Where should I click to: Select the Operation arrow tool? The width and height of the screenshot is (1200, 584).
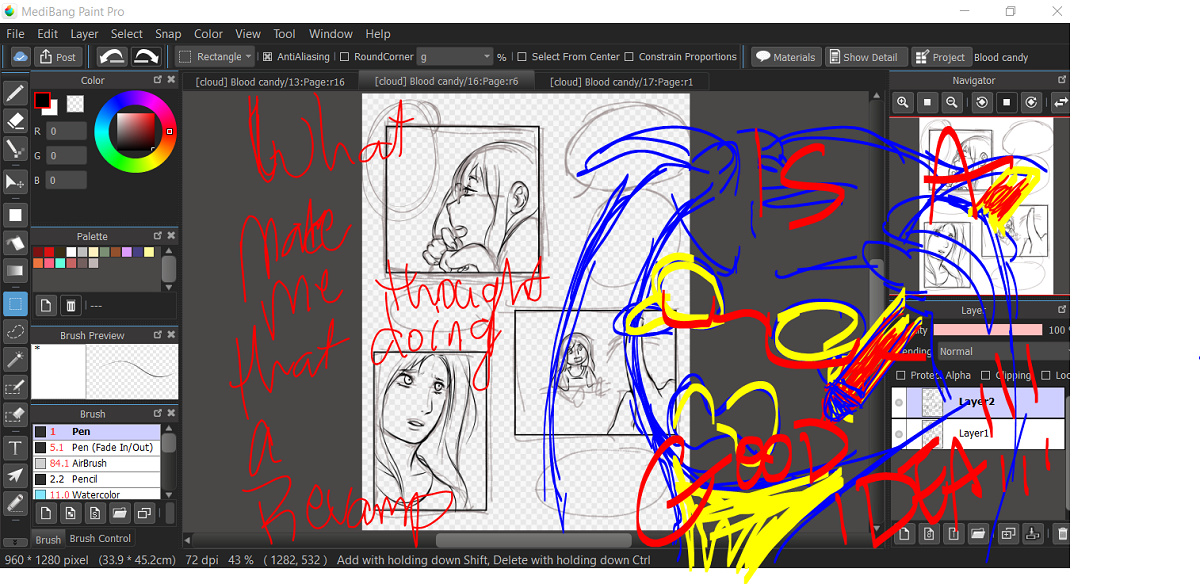[x=15, y=475]
